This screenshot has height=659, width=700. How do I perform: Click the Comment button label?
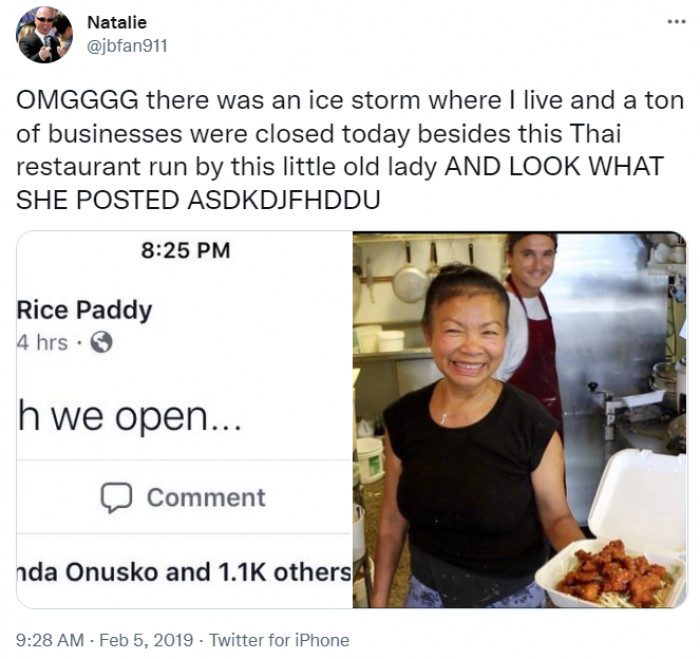tap(206, 497)
